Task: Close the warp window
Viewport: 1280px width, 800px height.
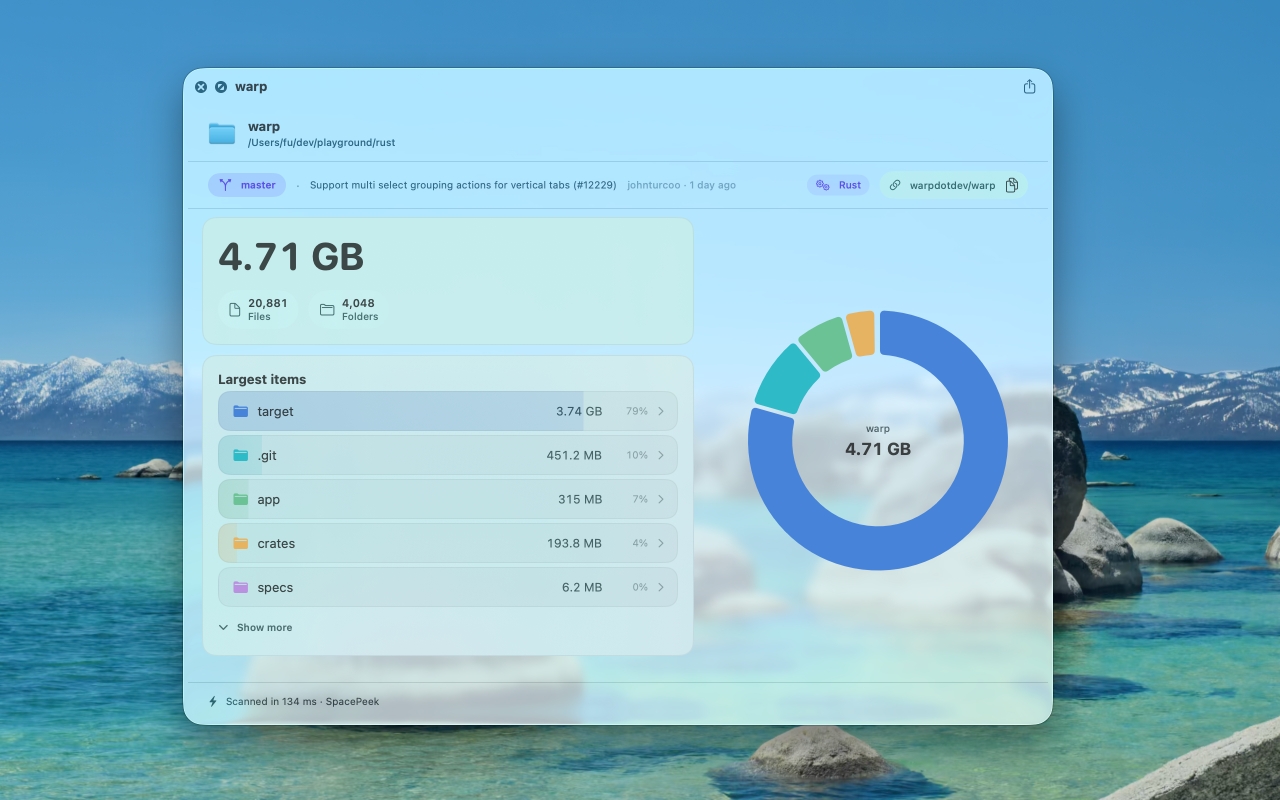Action: coord(201,87)
